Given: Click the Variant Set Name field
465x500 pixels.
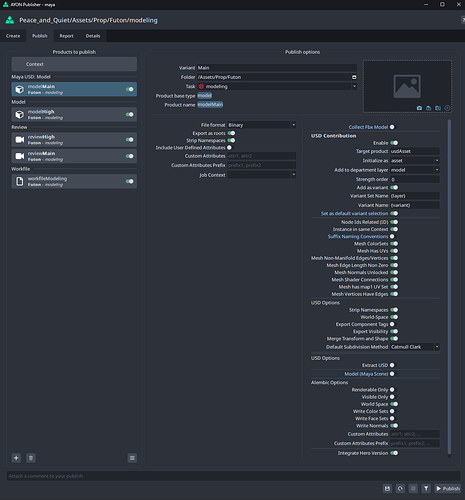Looking at the screenshot, I should click(415, 196).
